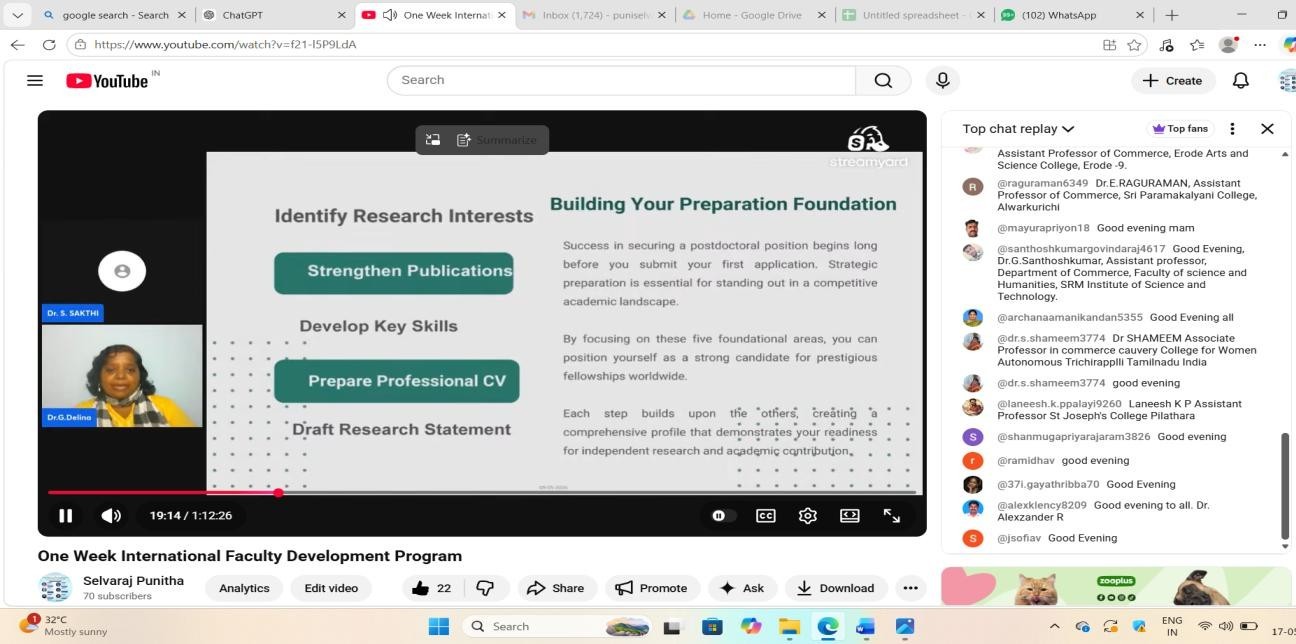Open the Promote option
1296x644 pixels.
click(x=652, y=588)
